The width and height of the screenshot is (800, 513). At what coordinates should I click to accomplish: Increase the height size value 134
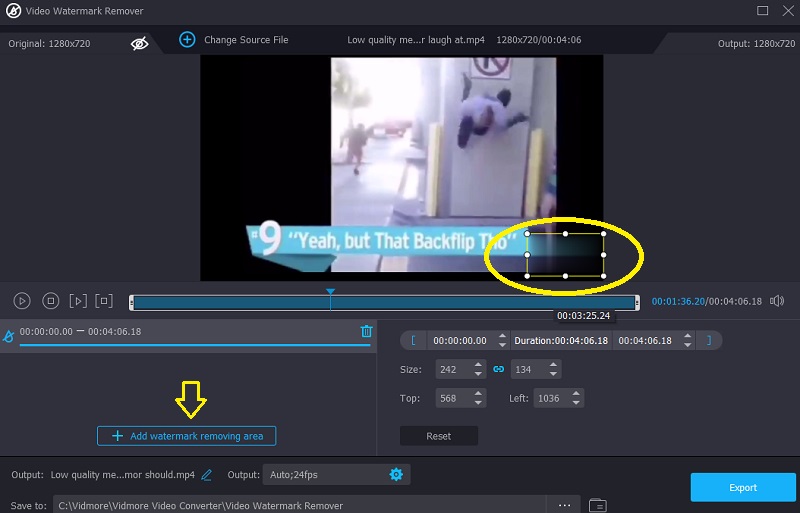click(x=553, y=365)
